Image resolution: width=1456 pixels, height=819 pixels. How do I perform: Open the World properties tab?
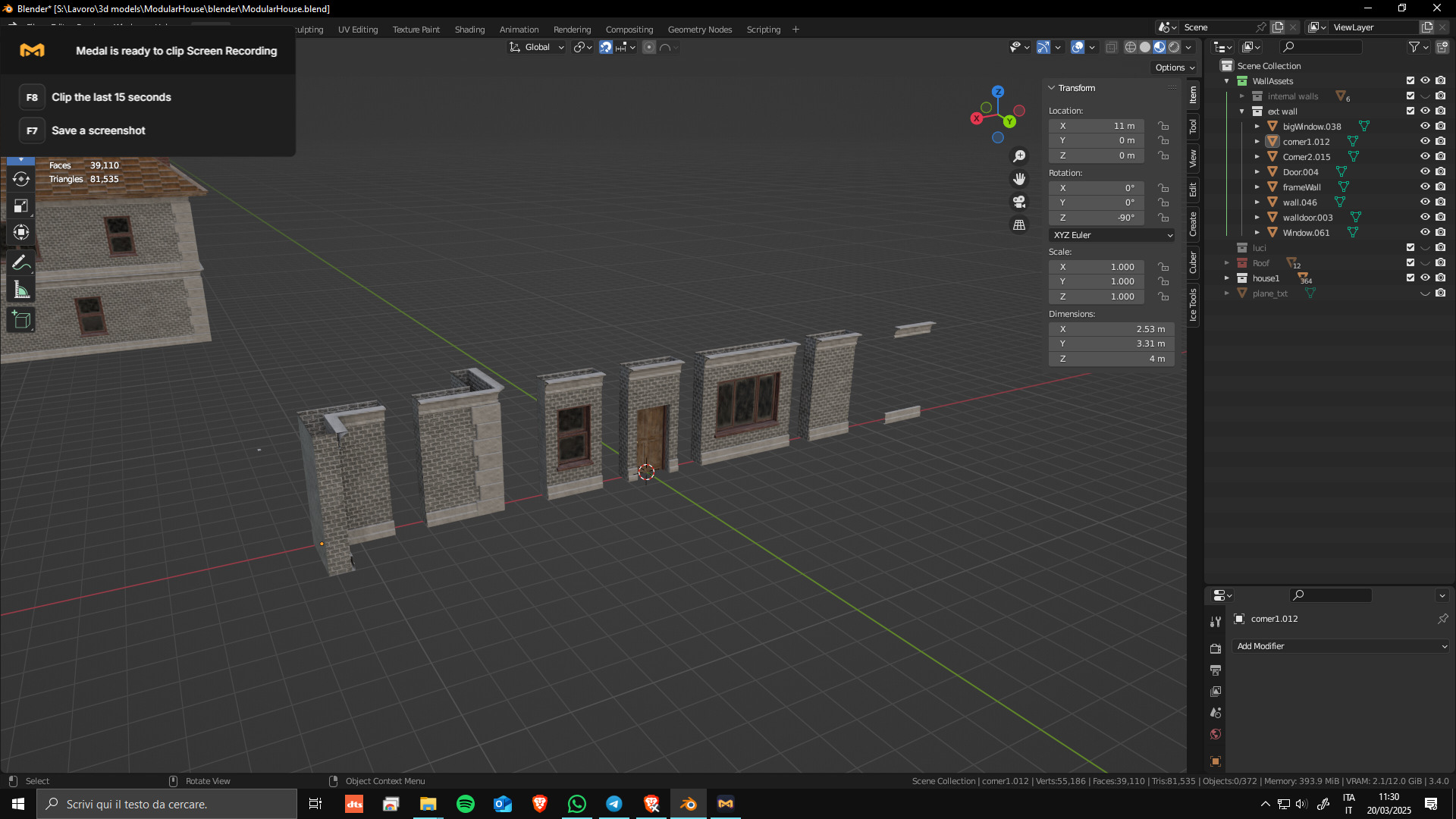1216,734
